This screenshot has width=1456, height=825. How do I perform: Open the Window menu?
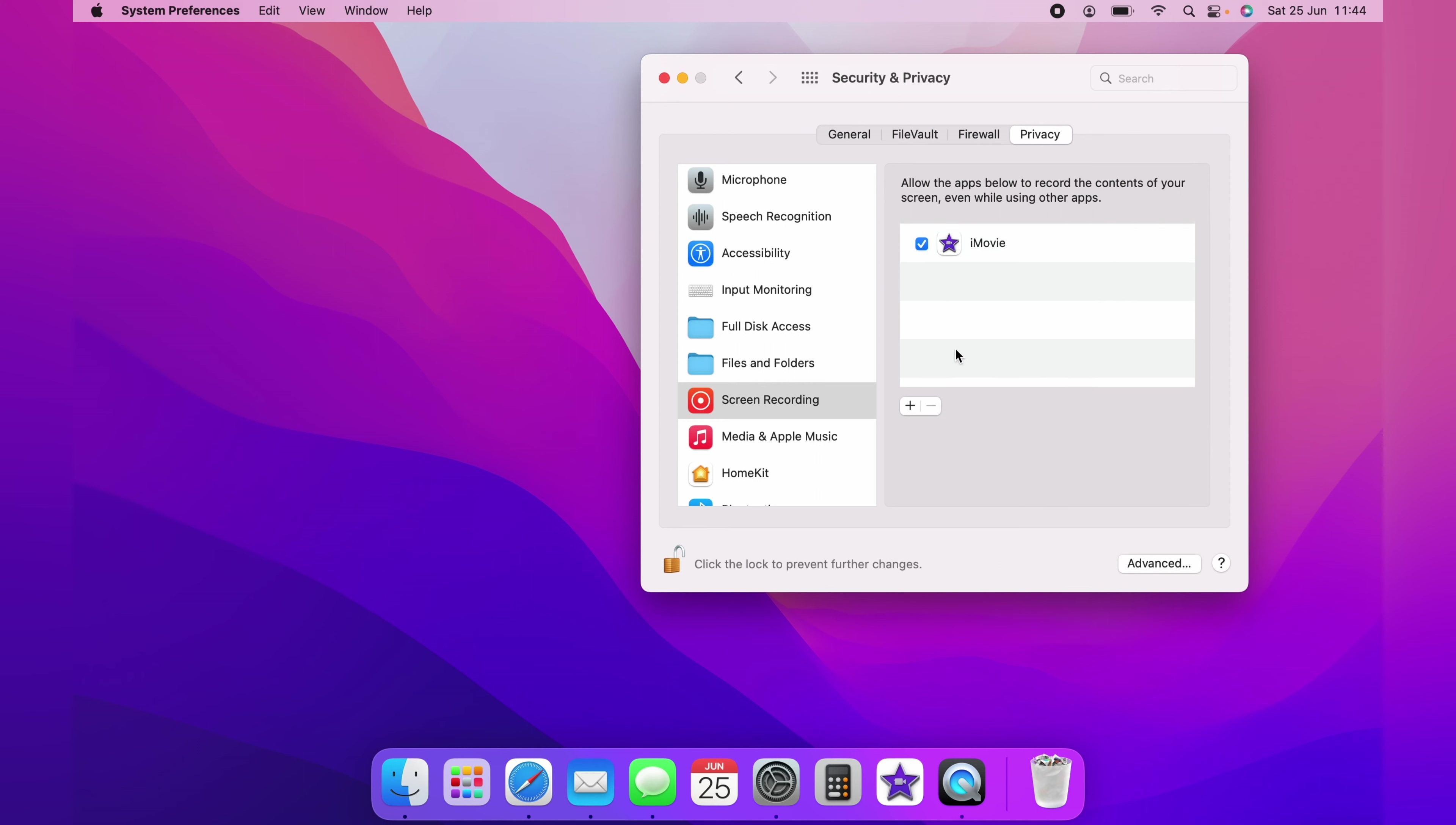[366, 11]
